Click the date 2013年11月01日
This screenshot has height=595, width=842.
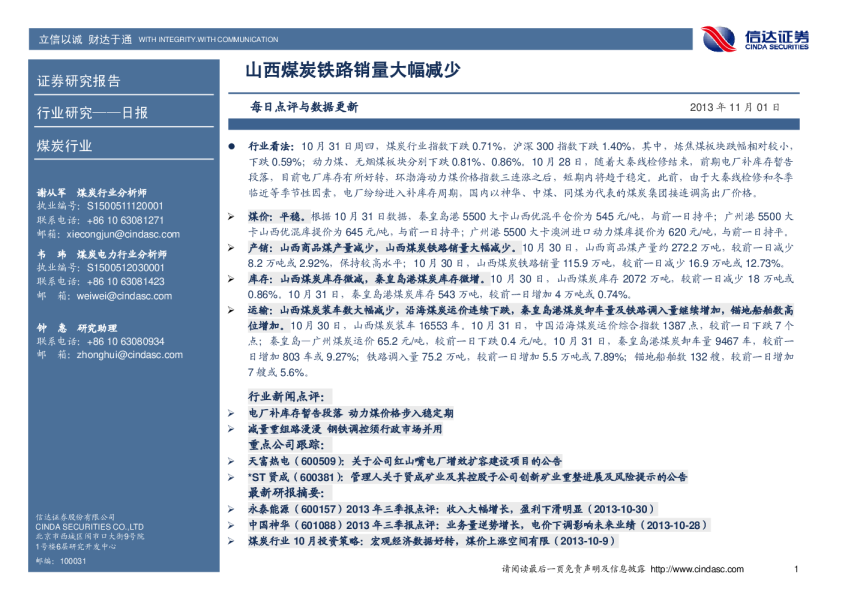coord(736,107)
